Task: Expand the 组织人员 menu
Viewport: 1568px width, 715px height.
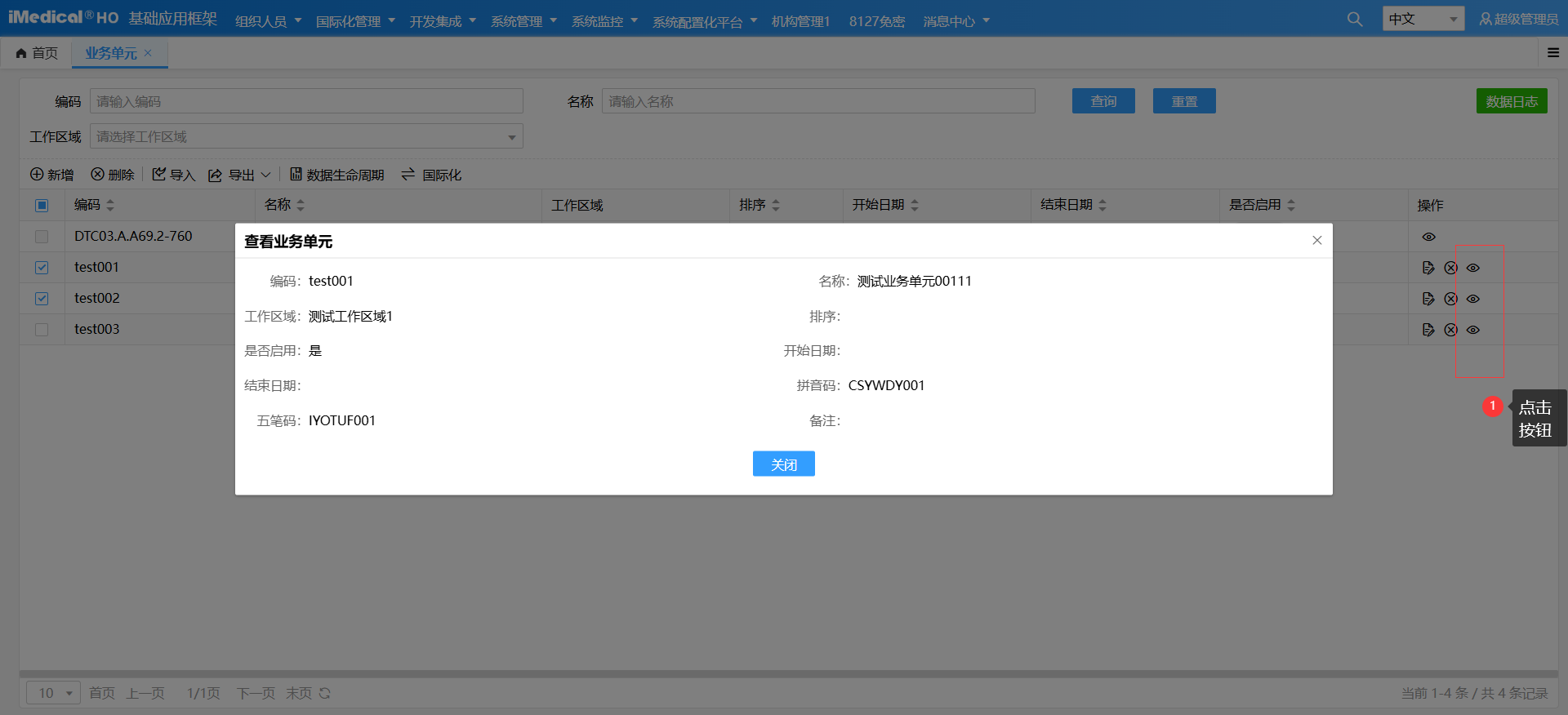Action: point(268,20)
